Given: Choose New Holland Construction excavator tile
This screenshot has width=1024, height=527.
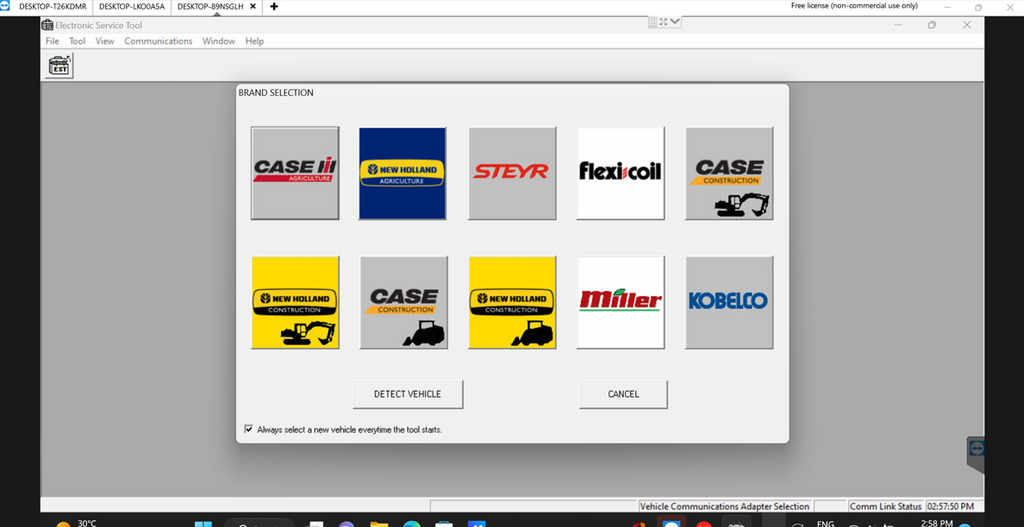Looking at the screenshot, I should pos(295,302).
